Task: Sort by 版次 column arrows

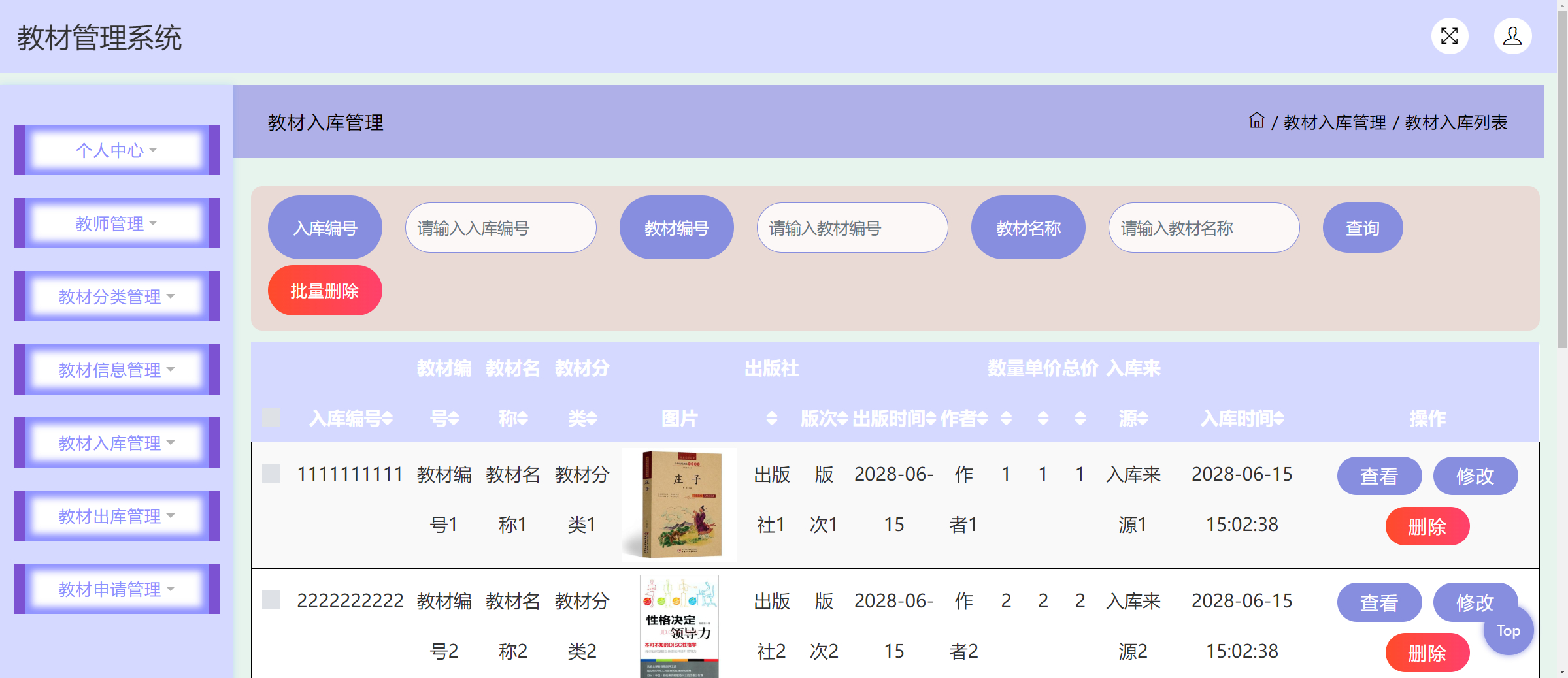Action: (842, 419)
